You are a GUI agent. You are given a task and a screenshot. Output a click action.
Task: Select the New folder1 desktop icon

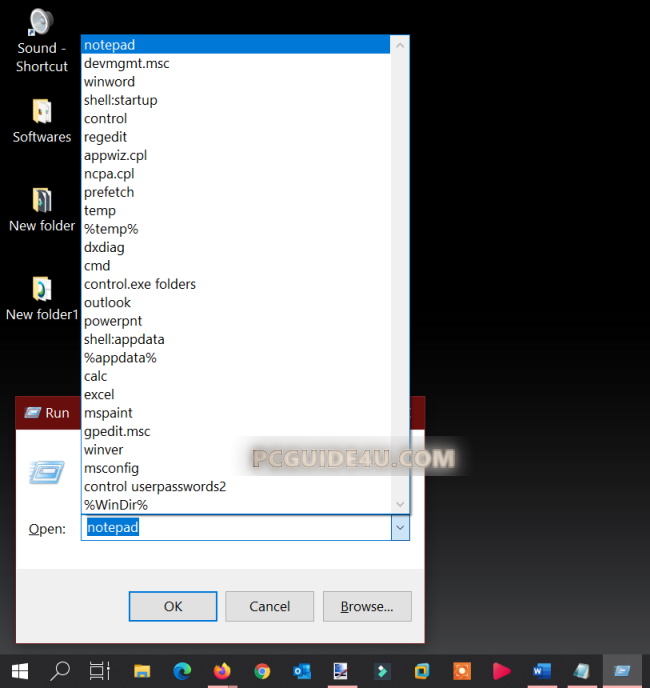[42, 298]
